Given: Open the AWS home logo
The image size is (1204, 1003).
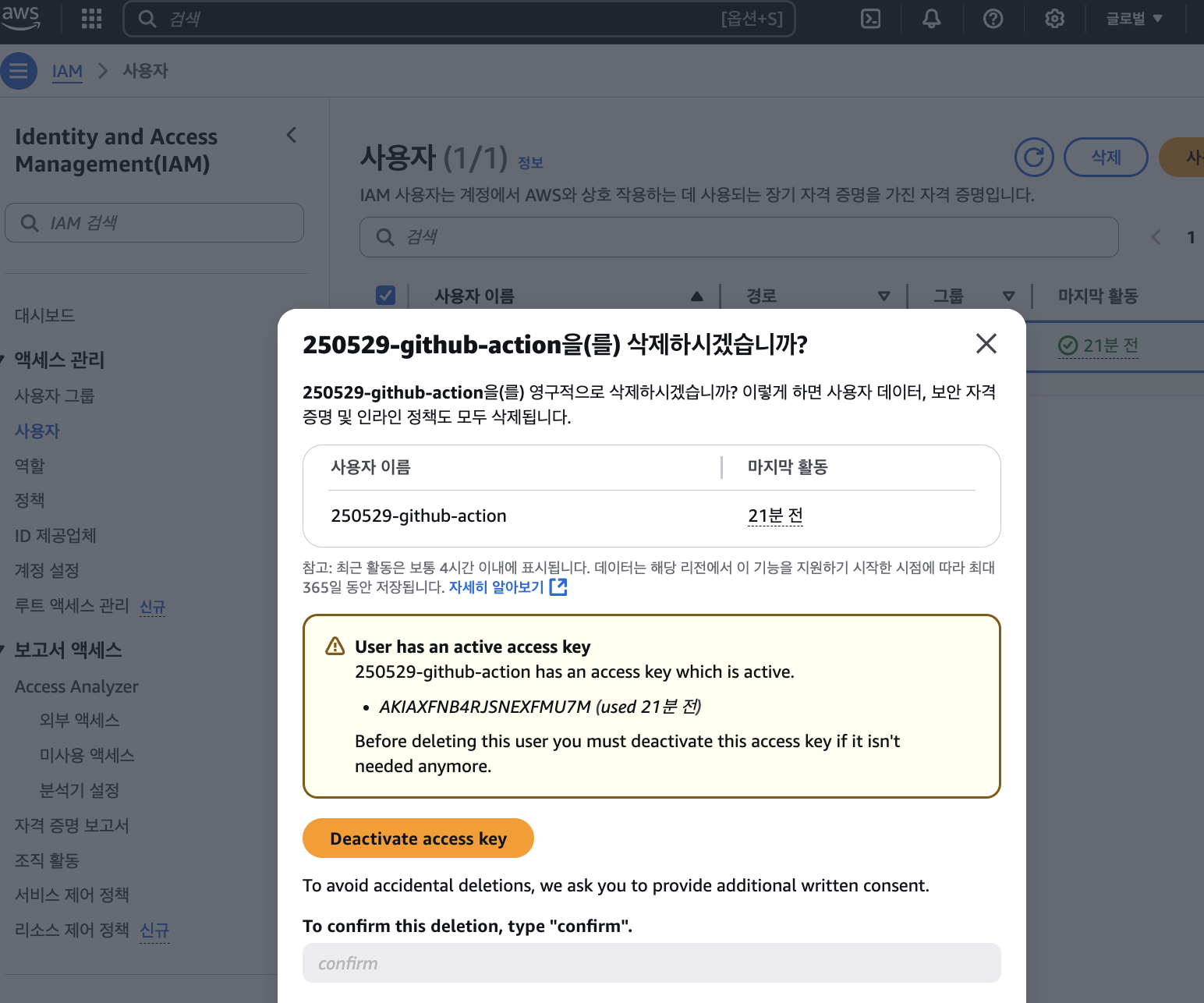Looking at the screenshot, I should pos(20,18).
